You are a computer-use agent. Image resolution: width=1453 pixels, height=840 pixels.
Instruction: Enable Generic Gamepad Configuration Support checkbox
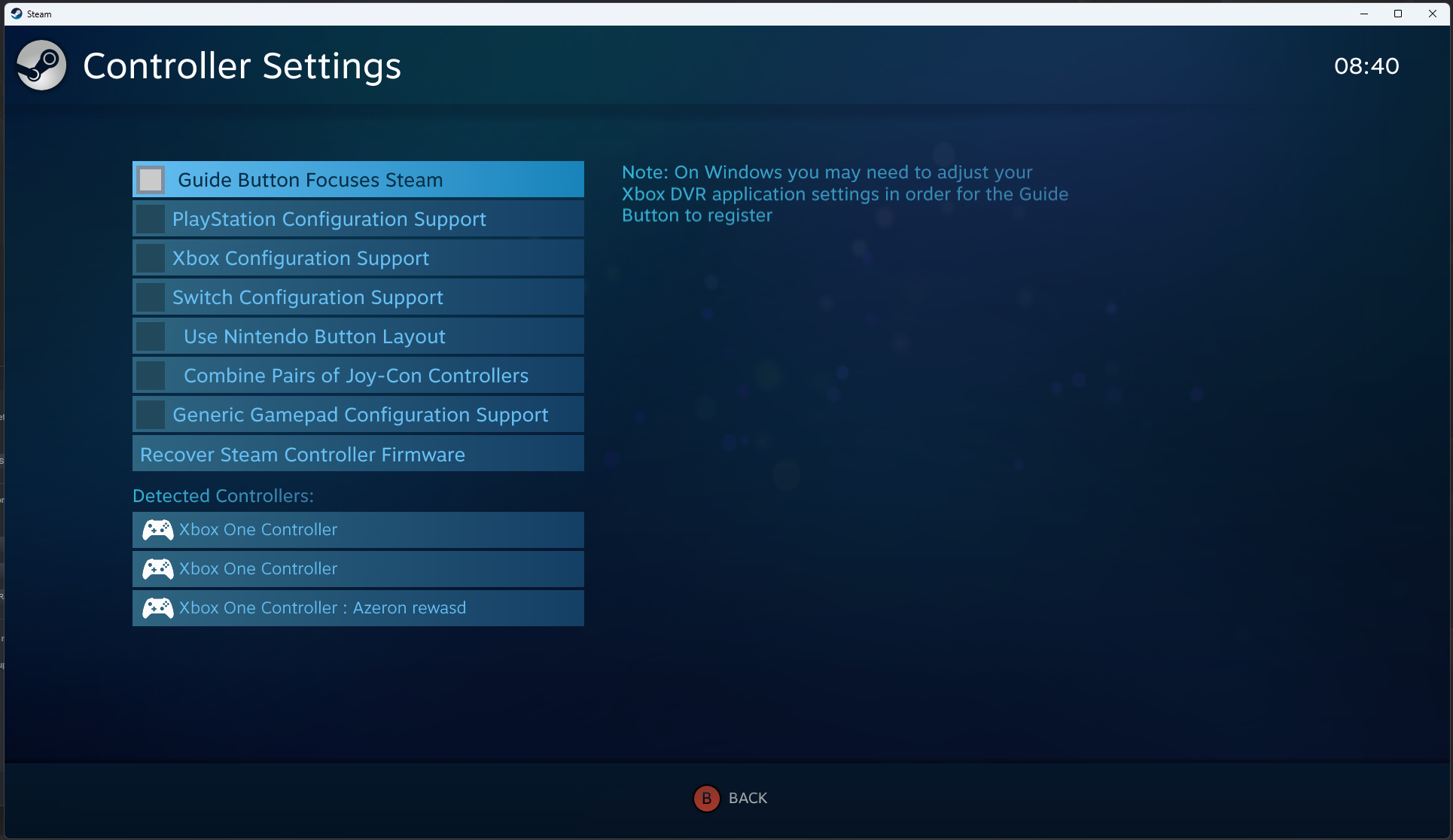(151, 415)
